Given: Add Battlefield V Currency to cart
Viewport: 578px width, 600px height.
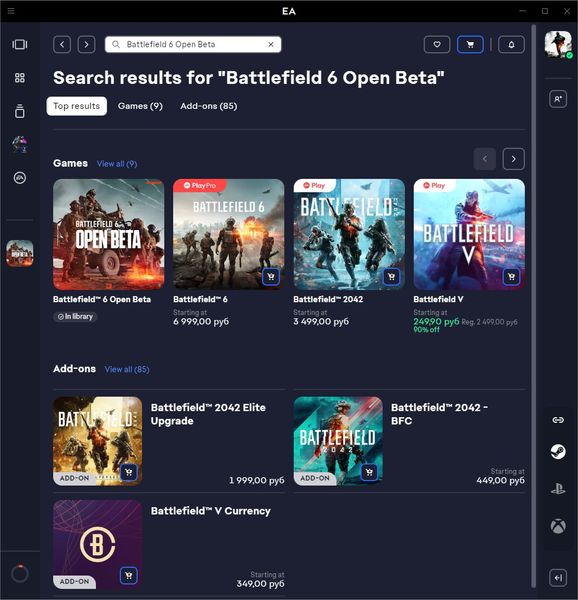Looking at the screenshot, I should [129, 576].
